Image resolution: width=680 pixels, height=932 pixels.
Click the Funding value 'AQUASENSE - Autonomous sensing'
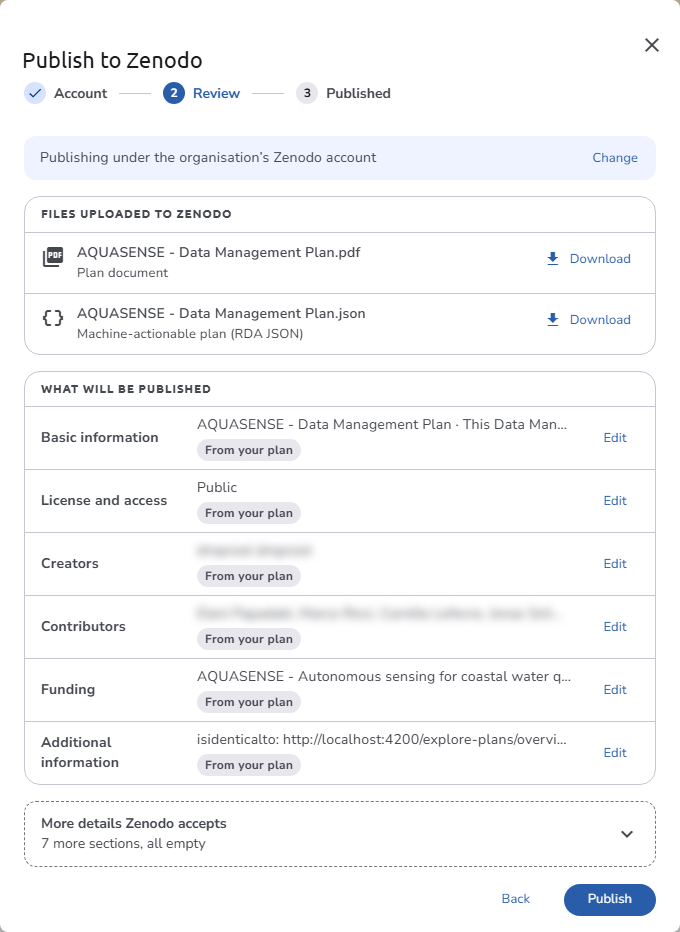(384, 676)
